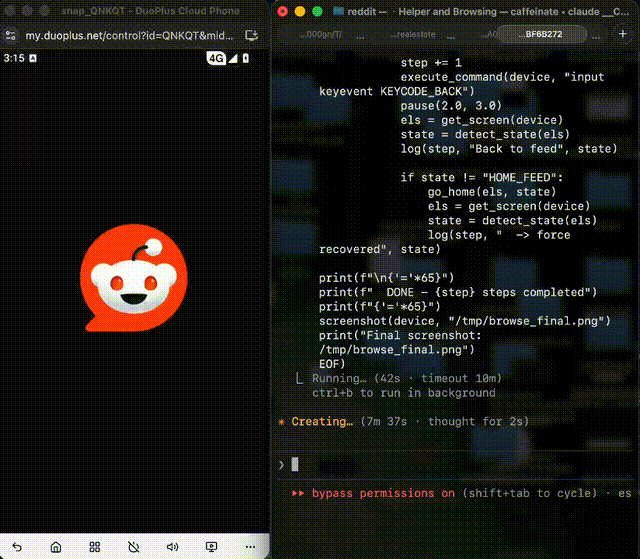Click the folder icon in terminal title
The width and height of the screenshot is (640, 559).
tap(338, 11)
